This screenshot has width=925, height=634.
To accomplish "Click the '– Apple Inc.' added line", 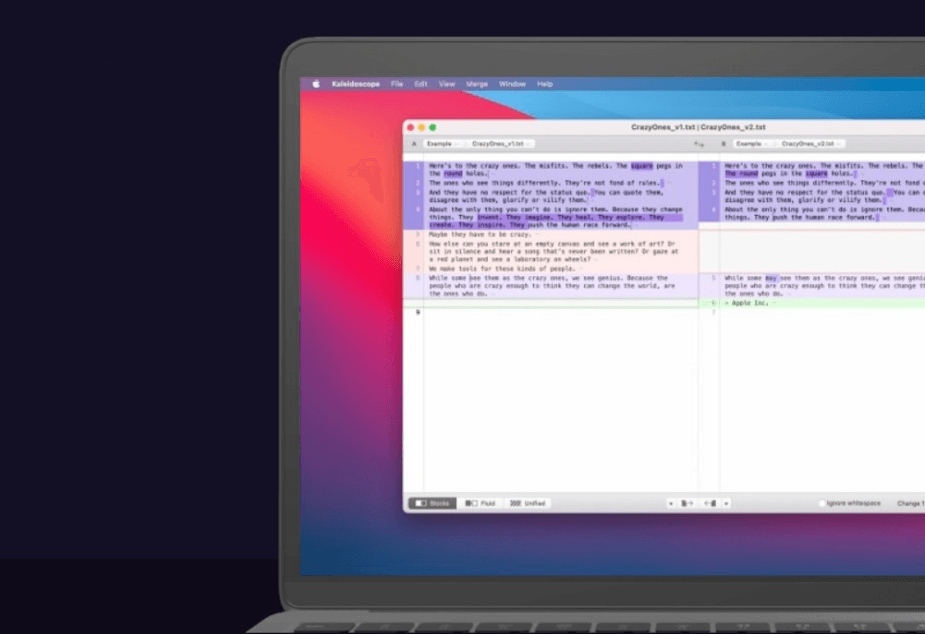I will tap(747, 303).
